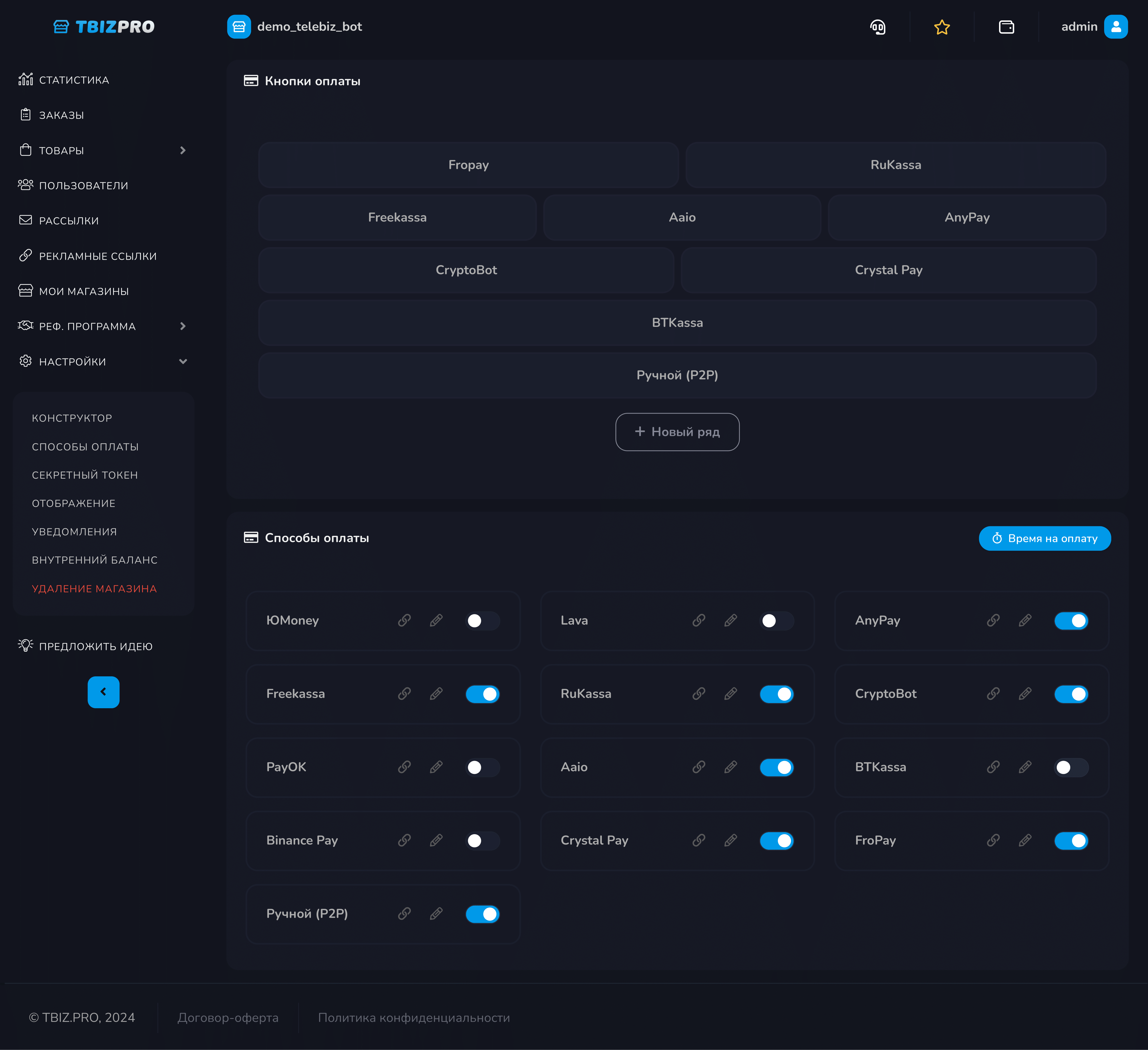Screen dimensions: 1148x1050
Task: Open the support headset icon
Action: (x=878, y=27)
